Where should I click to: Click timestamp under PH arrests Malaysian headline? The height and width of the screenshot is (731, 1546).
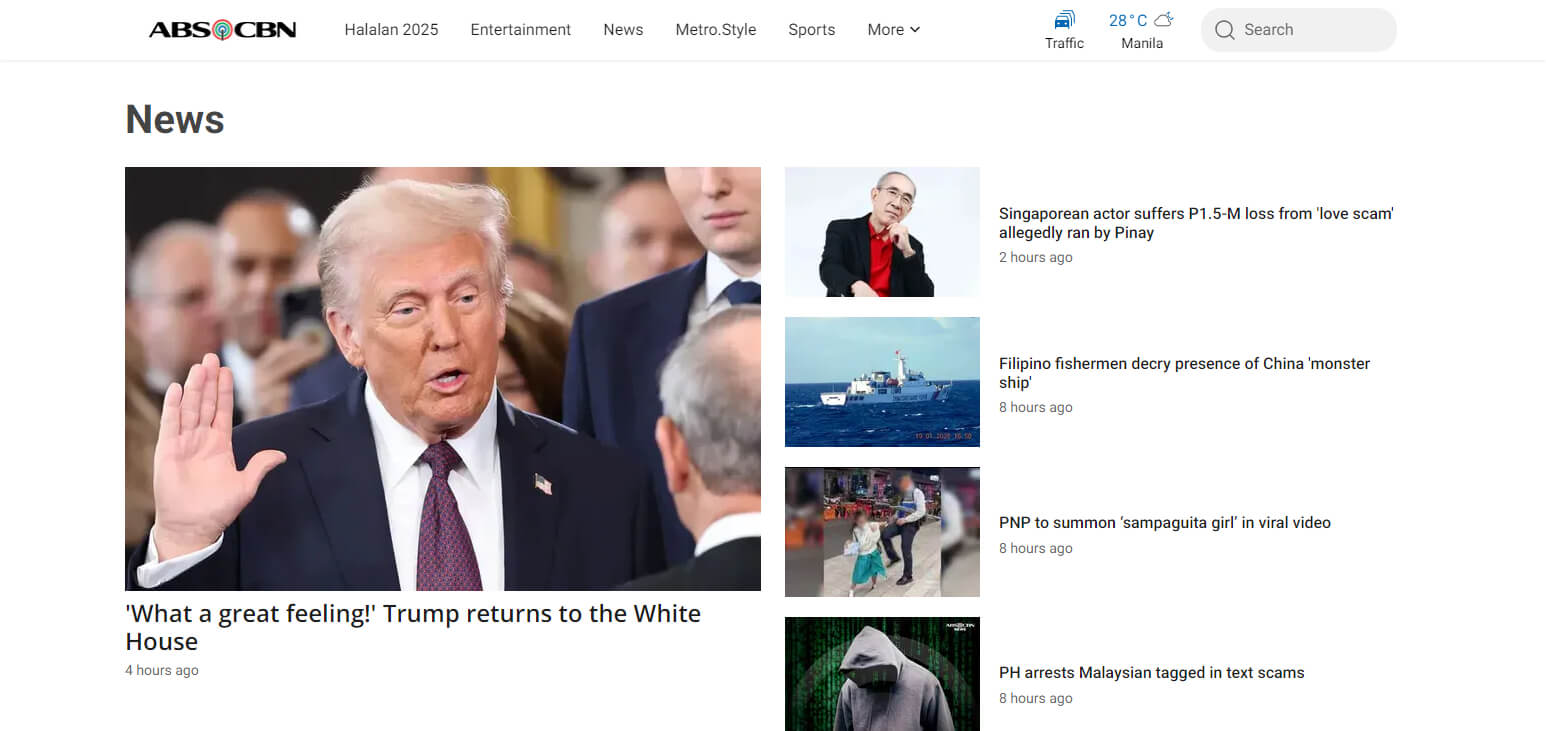pyautogui.click(x=1036, y=698)
